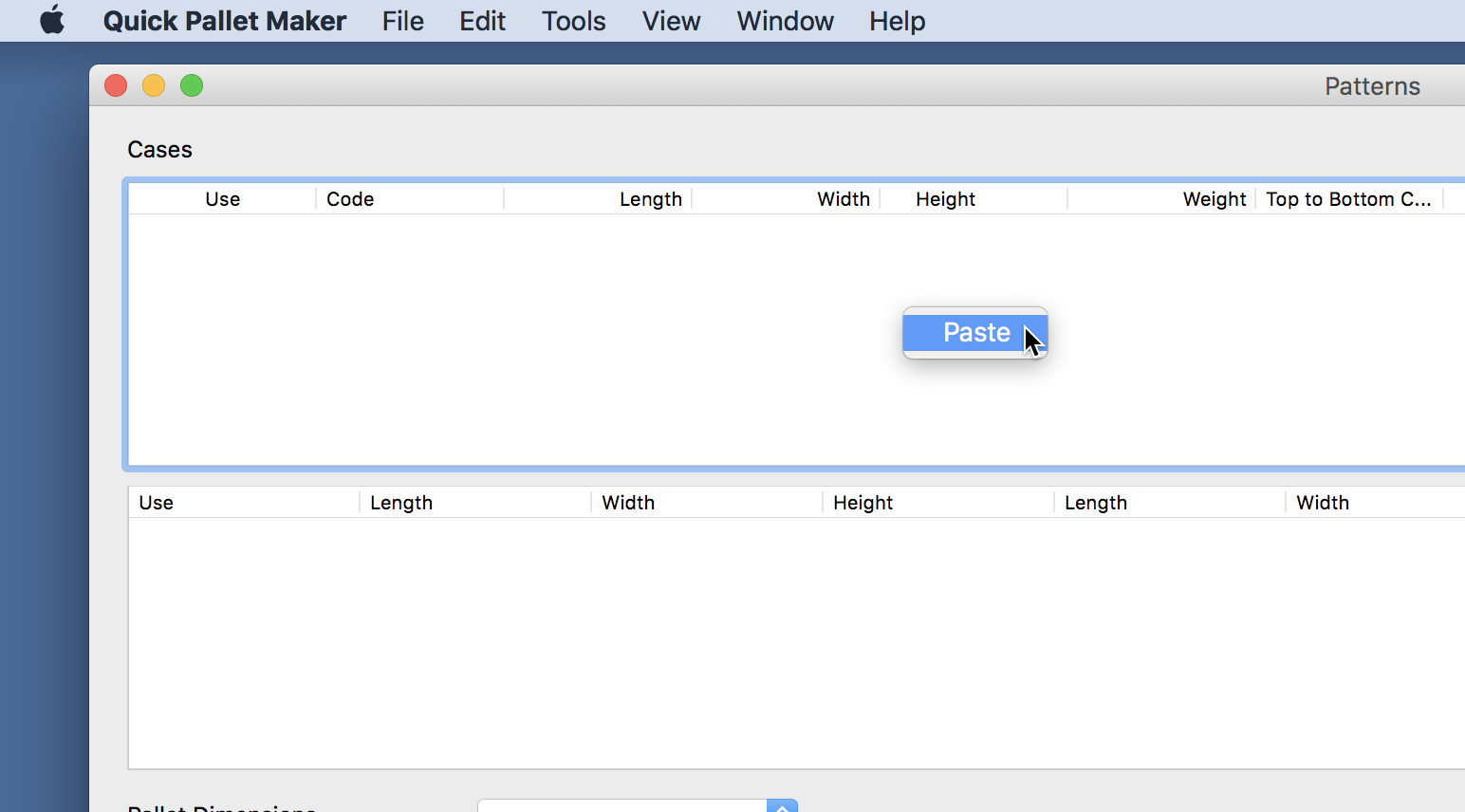Open the Window menu

[x=786, y=21]
